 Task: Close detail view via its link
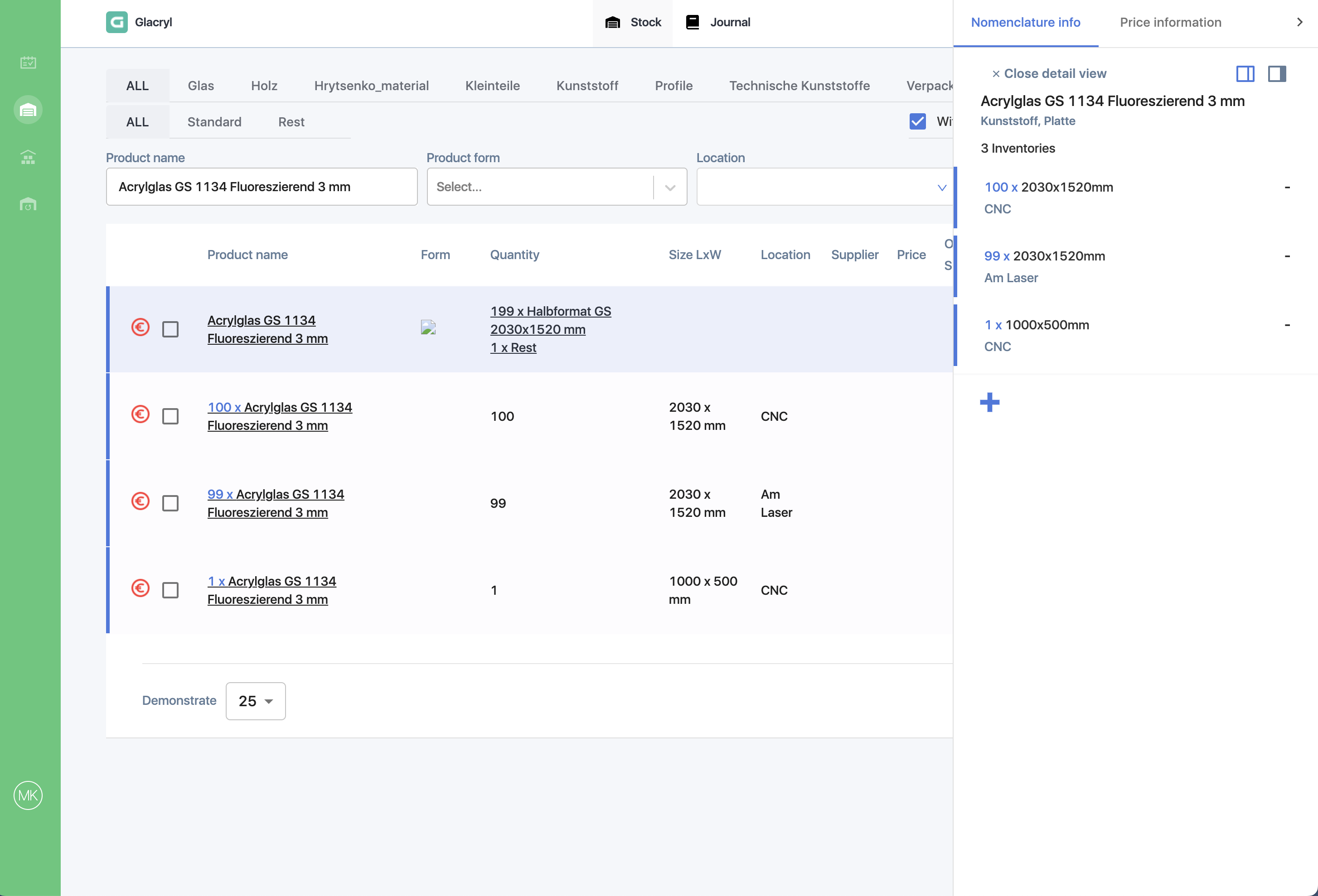[1049, 74]
